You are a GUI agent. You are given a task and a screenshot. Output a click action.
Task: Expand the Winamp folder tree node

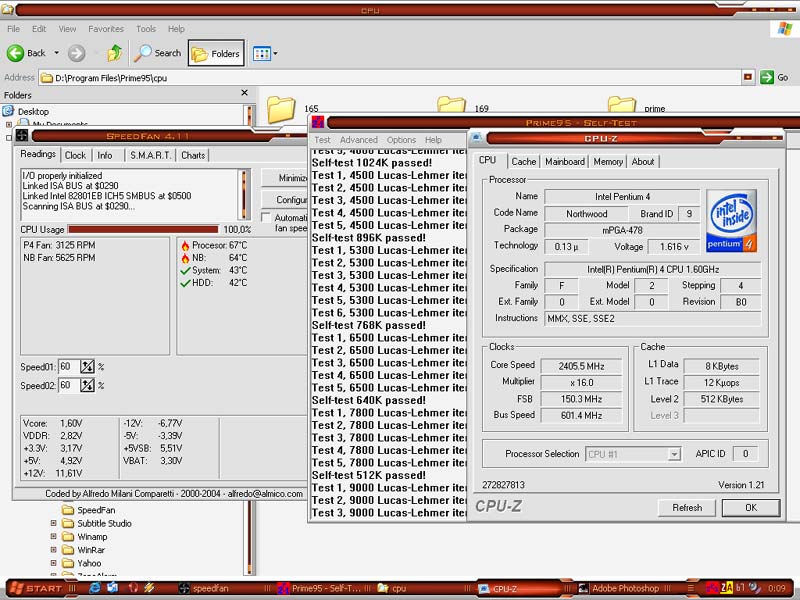coord(55,536)
